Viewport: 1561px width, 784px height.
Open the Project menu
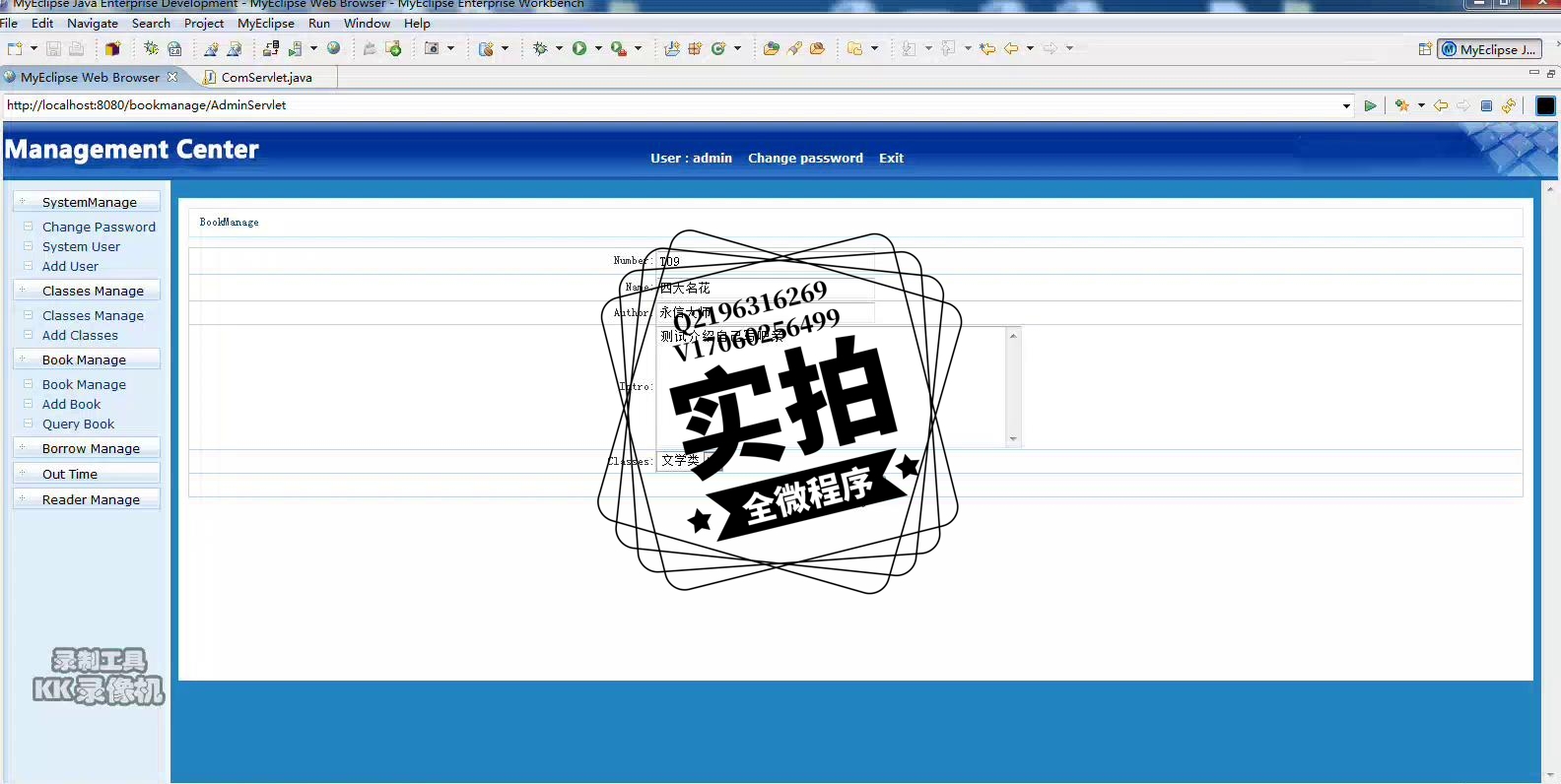click(x=204, y=23)
